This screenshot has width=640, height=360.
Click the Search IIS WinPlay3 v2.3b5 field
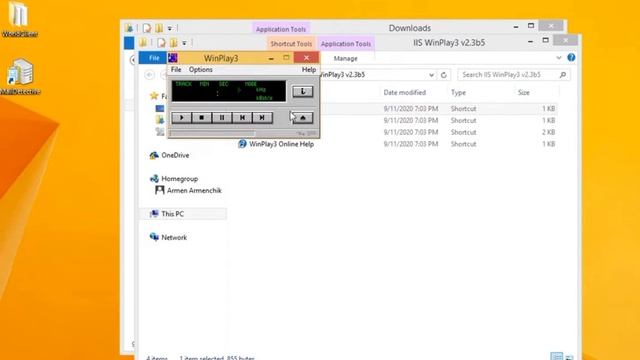514,75
